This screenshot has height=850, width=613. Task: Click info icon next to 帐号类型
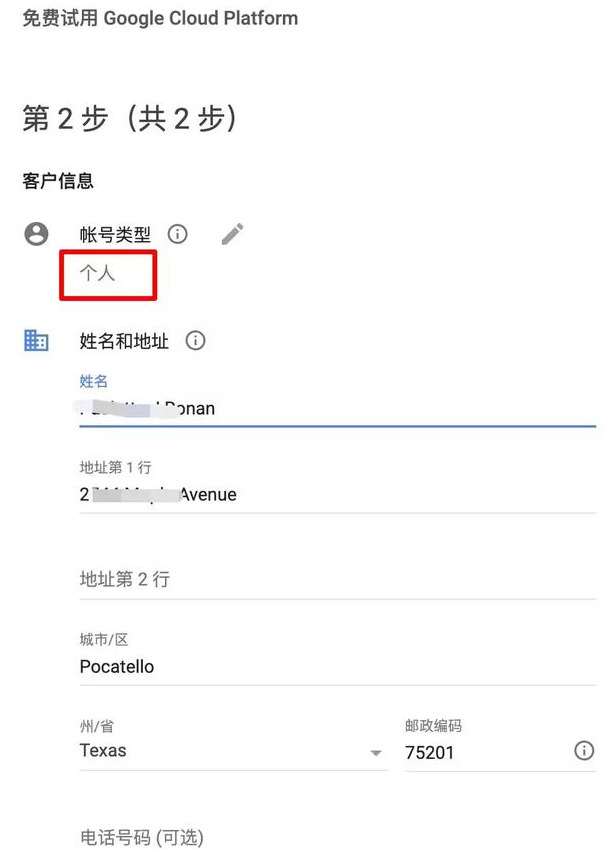coord(177,234)
